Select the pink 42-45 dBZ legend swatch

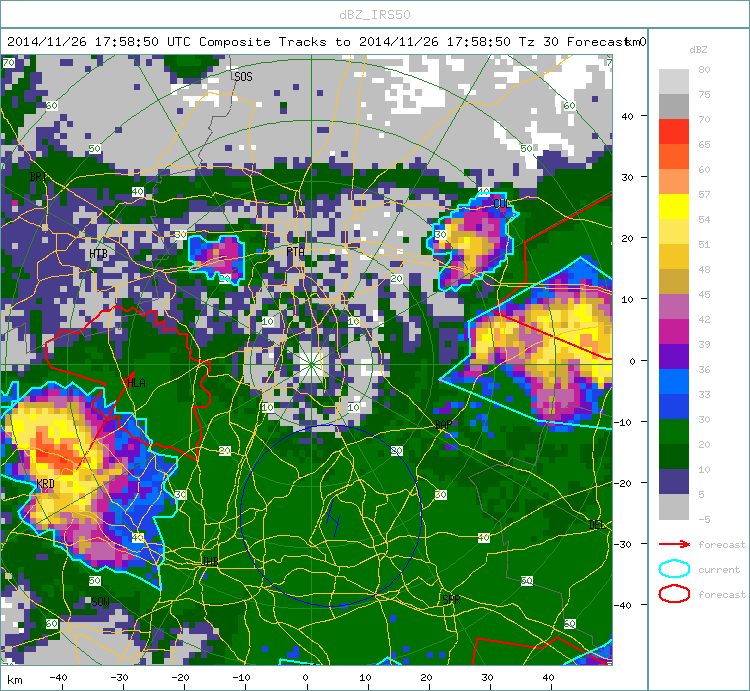674,307
